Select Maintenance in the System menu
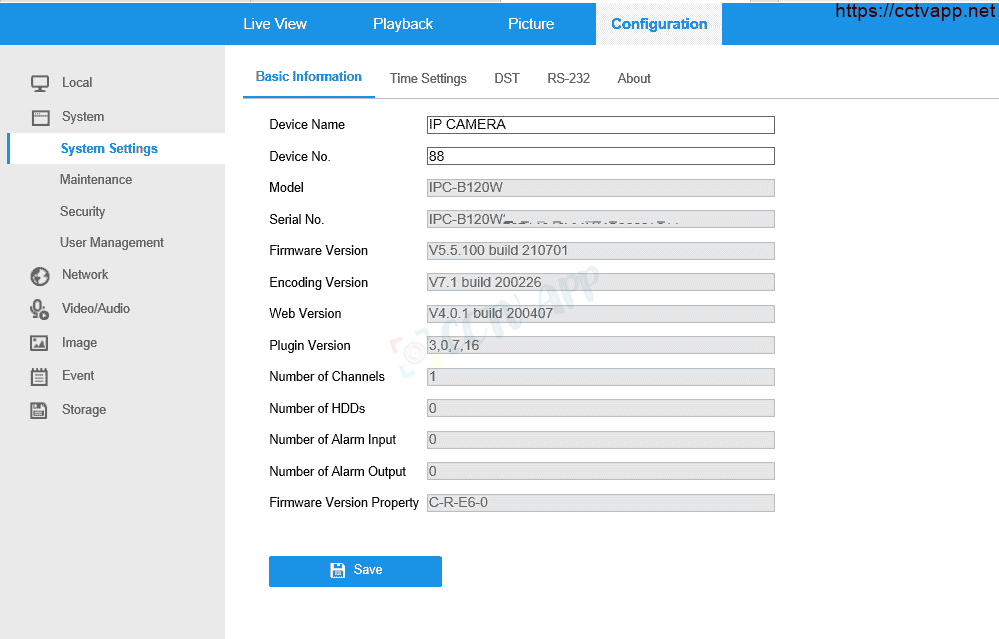The width and height of the screenshot is (999, 639). point(96,180)
